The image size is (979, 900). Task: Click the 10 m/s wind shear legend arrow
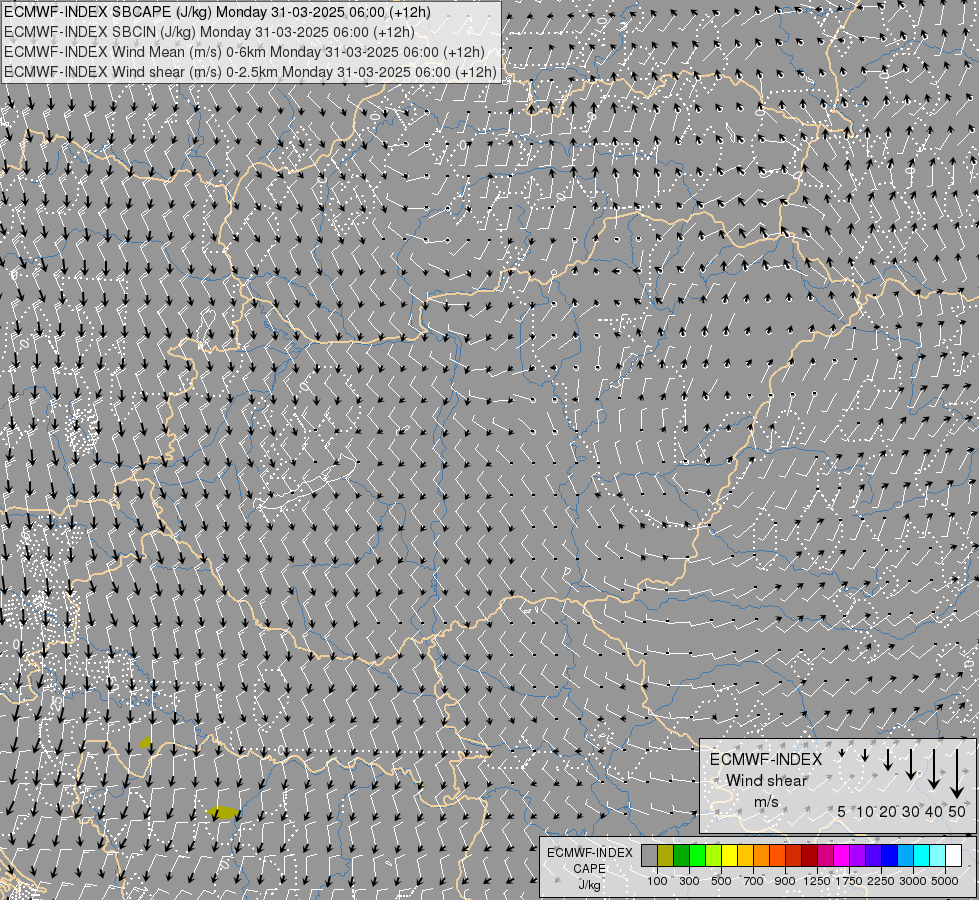(x=865, y=756)
